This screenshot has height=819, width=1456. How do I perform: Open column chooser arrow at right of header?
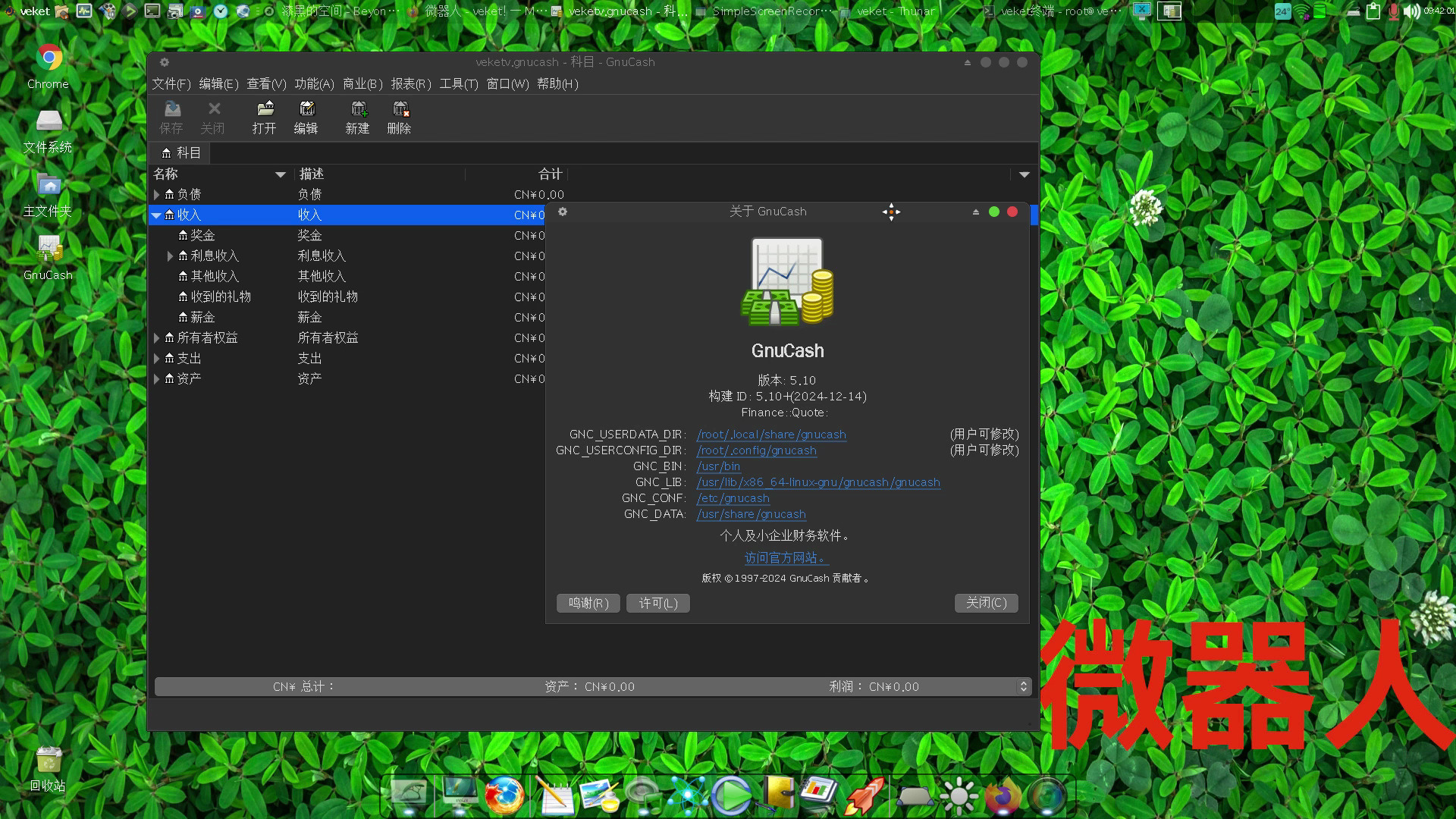(x=1025, y=175)
